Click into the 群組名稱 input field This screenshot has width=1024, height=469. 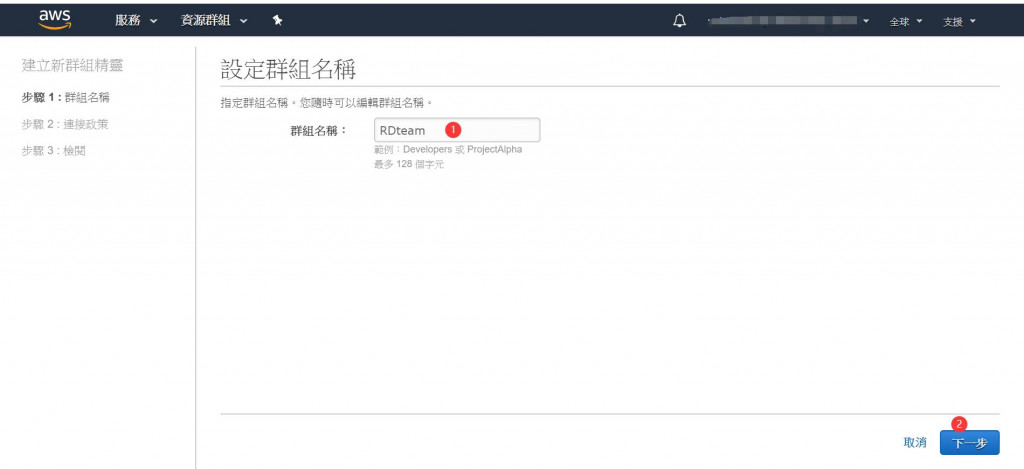tap(456, 130)
